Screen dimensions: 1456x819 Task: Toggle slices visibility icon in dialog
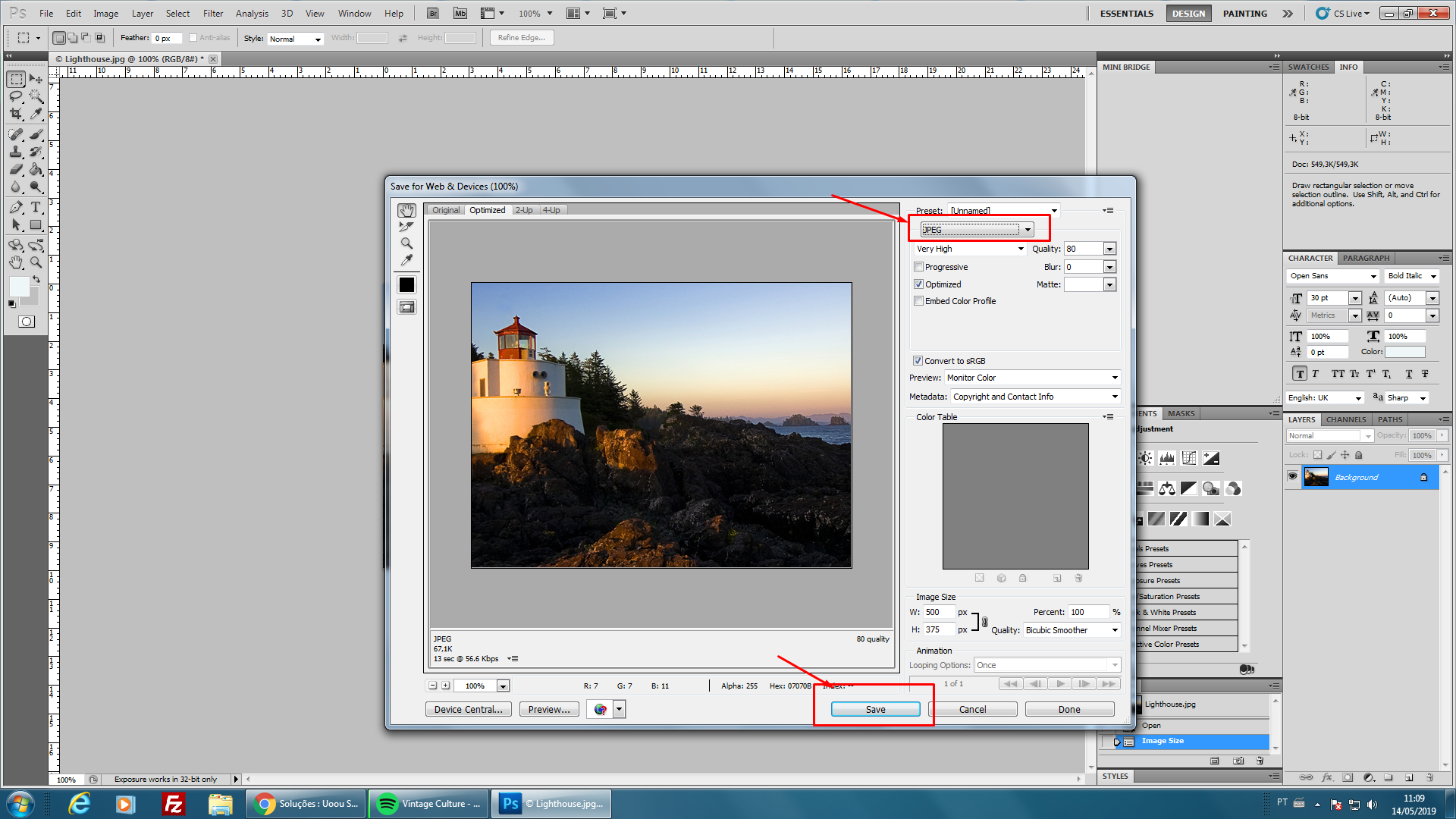(x=406, y=307)
